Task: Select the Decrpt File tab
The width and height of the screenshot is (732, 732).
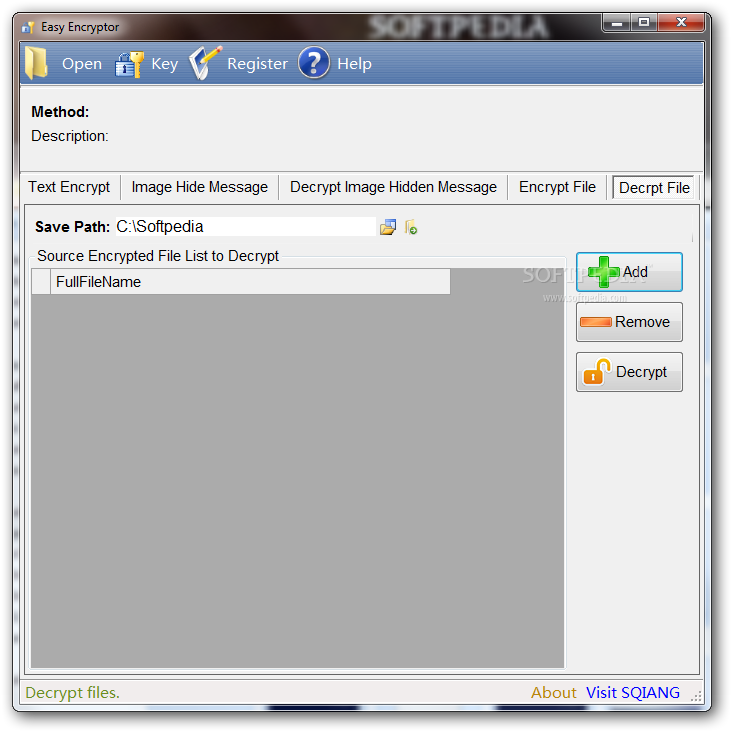Action: click(x=654, y=188)
